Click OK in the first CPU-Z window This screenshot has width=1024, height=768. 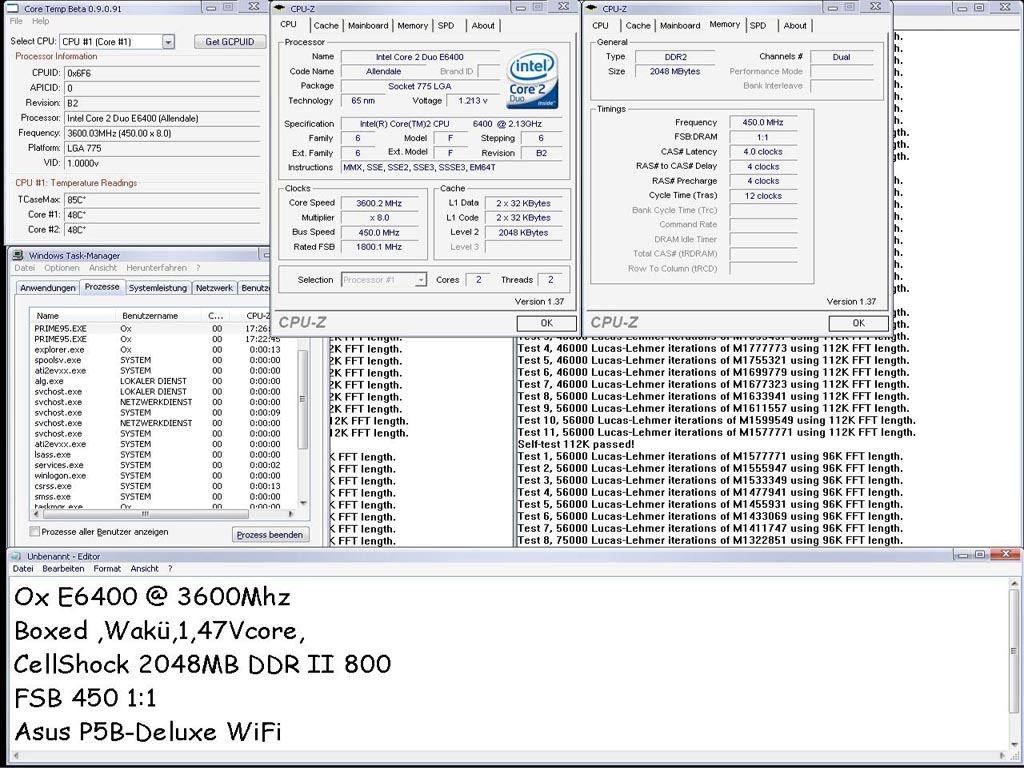547,323
